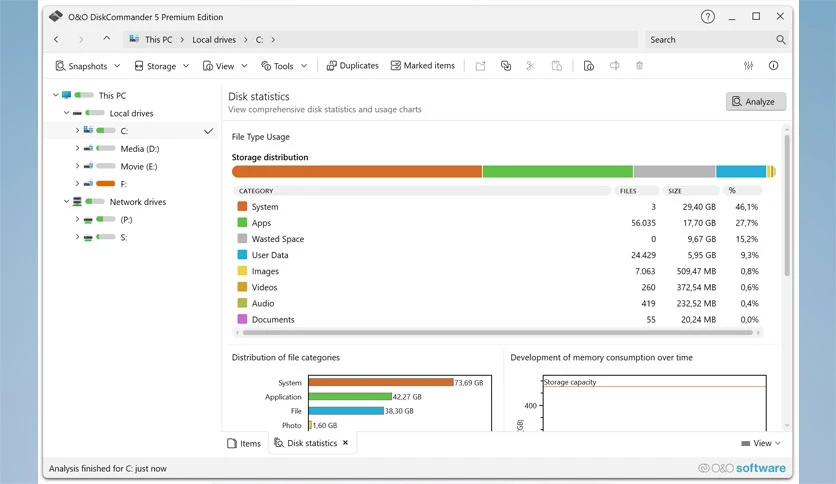Open settings sliders icon
This screenshot has height=484, width=836.
[x=749, y=66]
